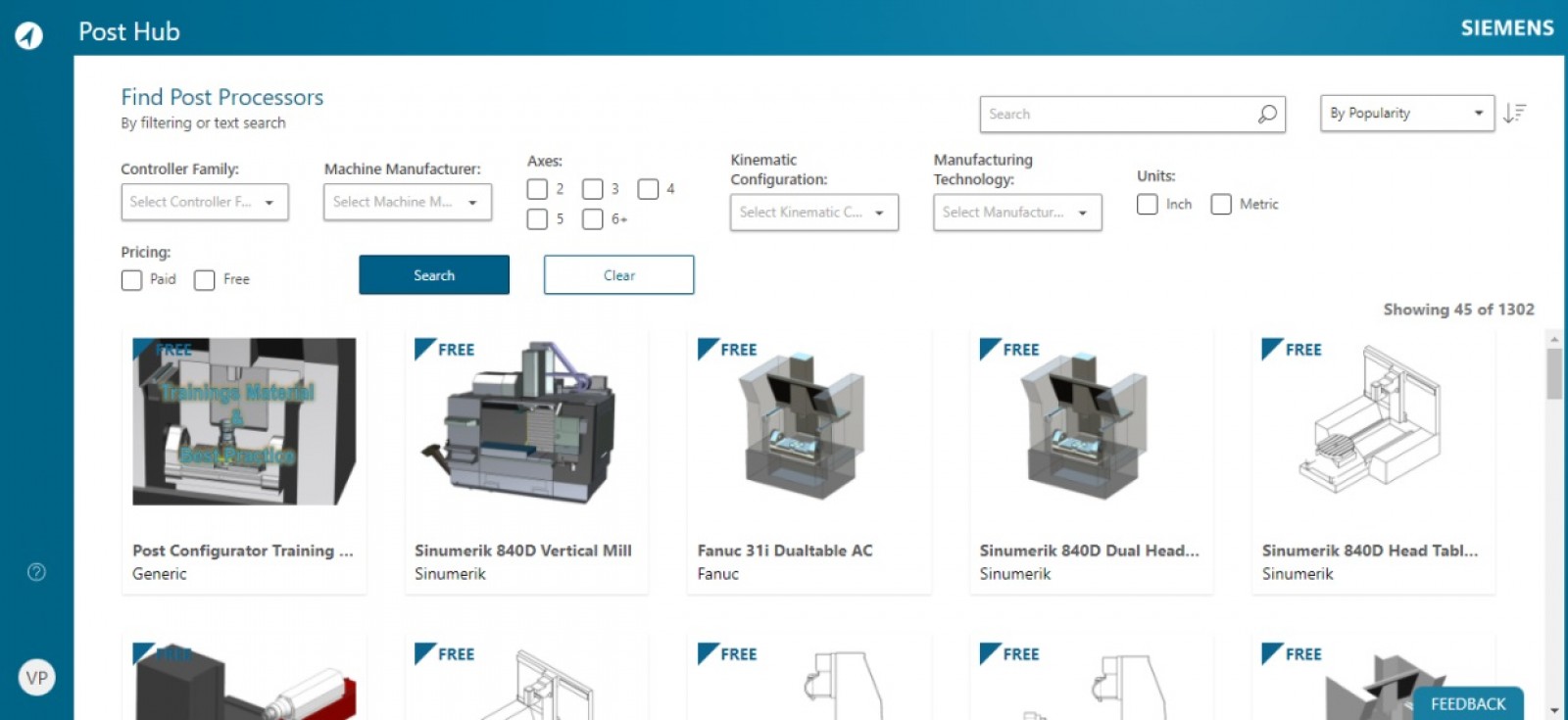Click 'Generic' label under training card
1568x720 pixels.
[x=160, y=574]
